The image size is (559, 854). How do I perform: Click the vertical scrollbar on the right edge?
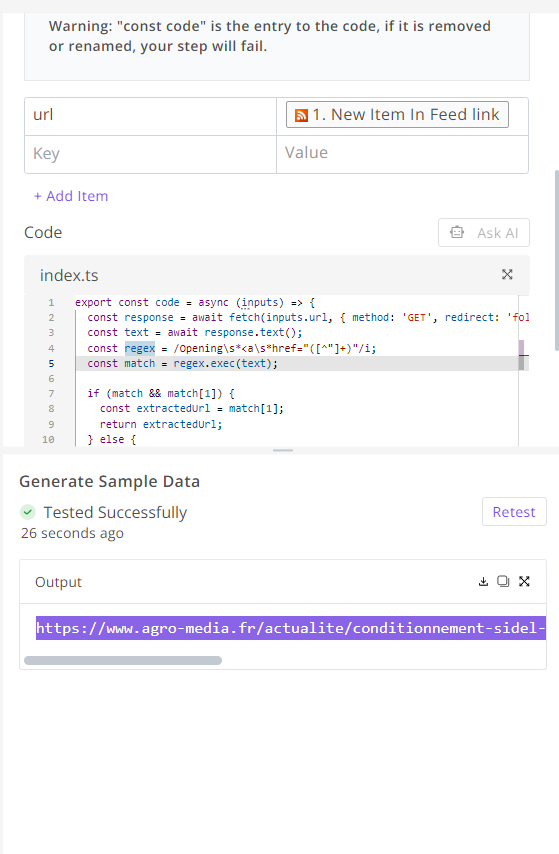click(x=556, y=260)
